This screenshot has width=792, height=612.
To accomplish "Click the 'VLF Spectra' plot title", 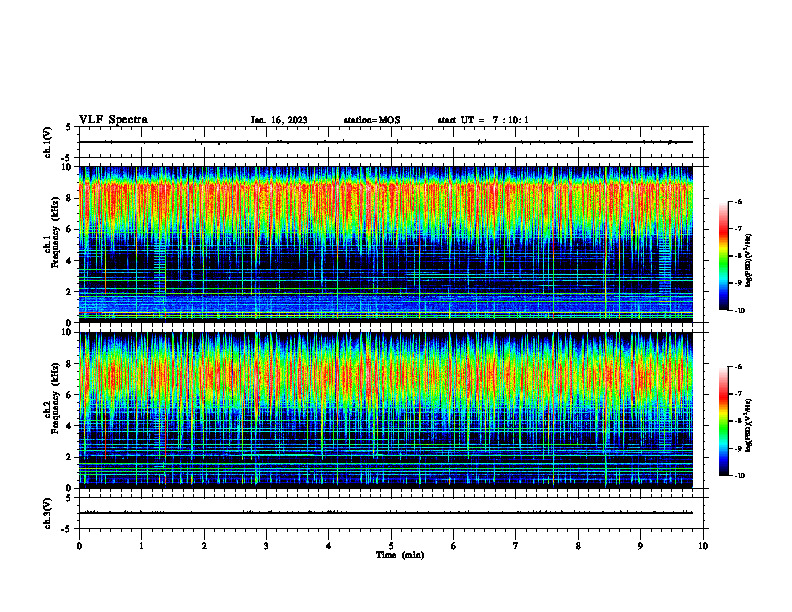I will click(113, 120).
